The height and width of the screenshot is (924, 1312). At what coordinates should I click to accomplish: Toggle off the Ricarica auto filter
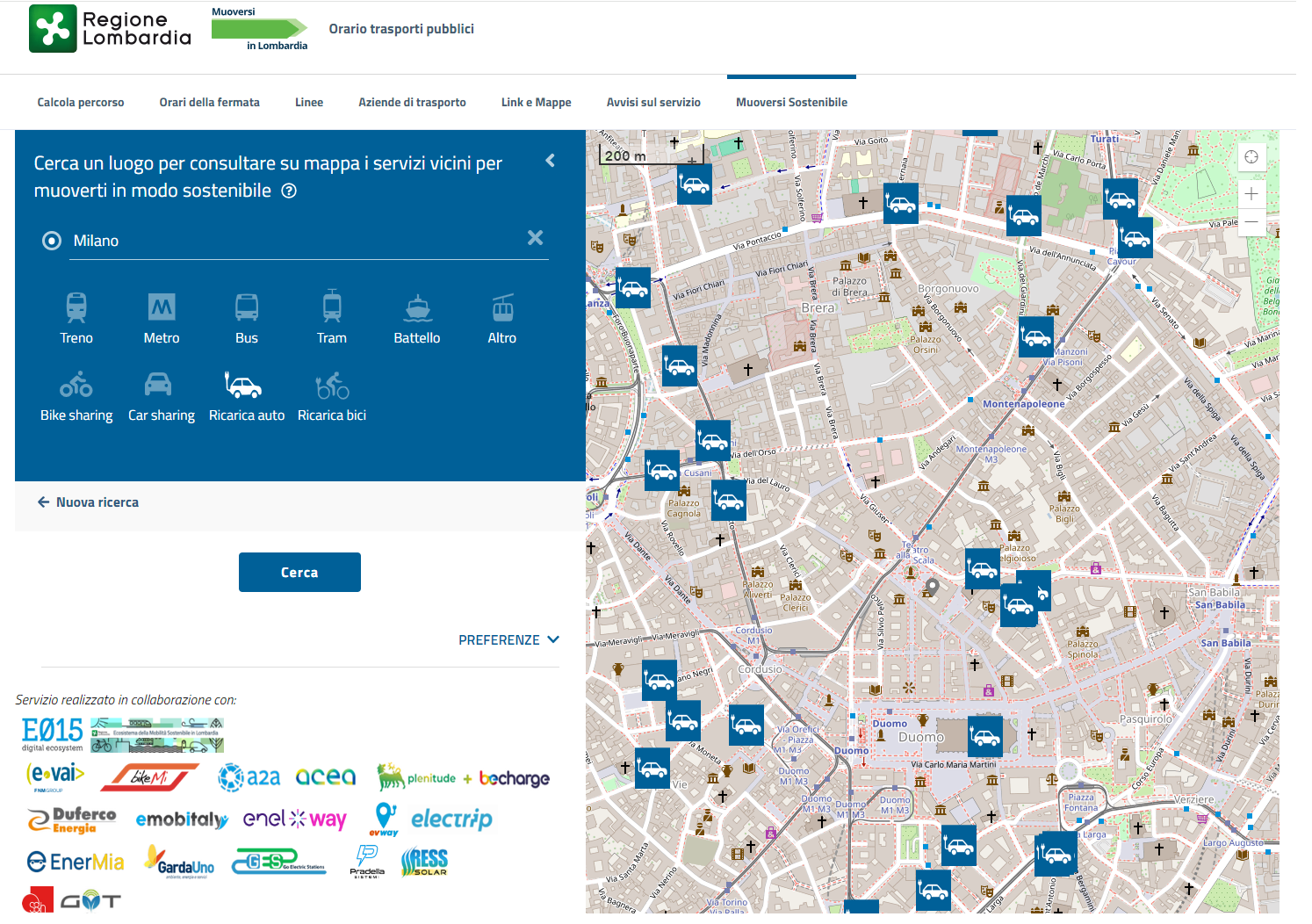[244, 386]
